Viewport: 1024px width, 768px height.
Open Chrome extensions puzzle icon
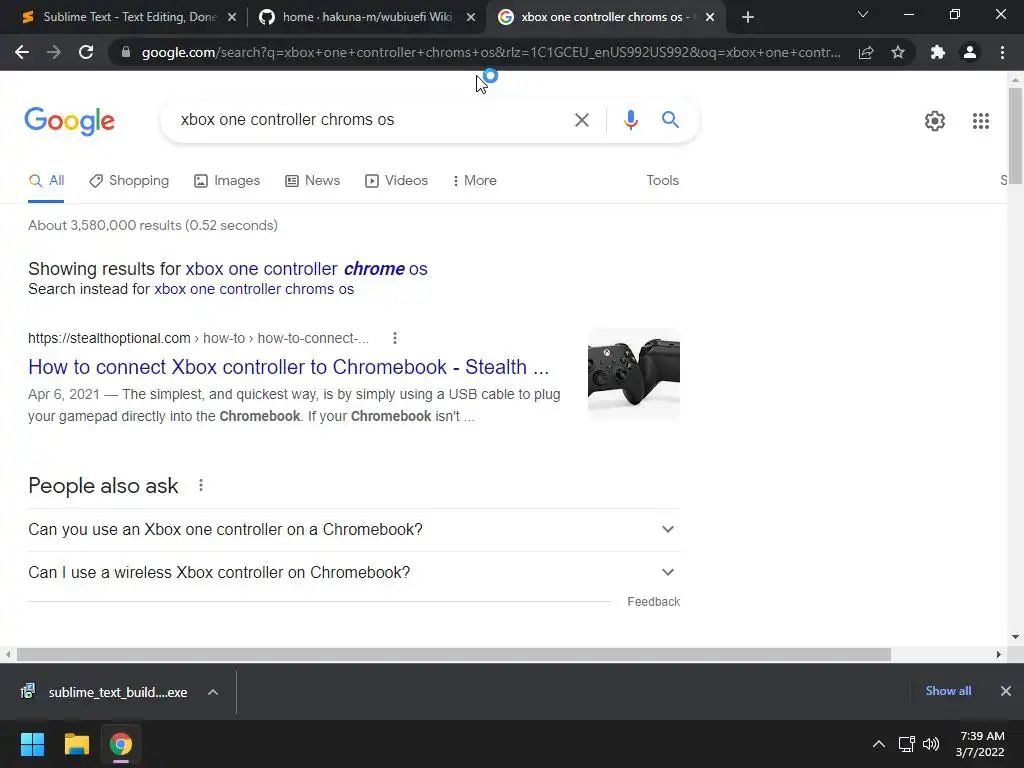pos(938,52)
